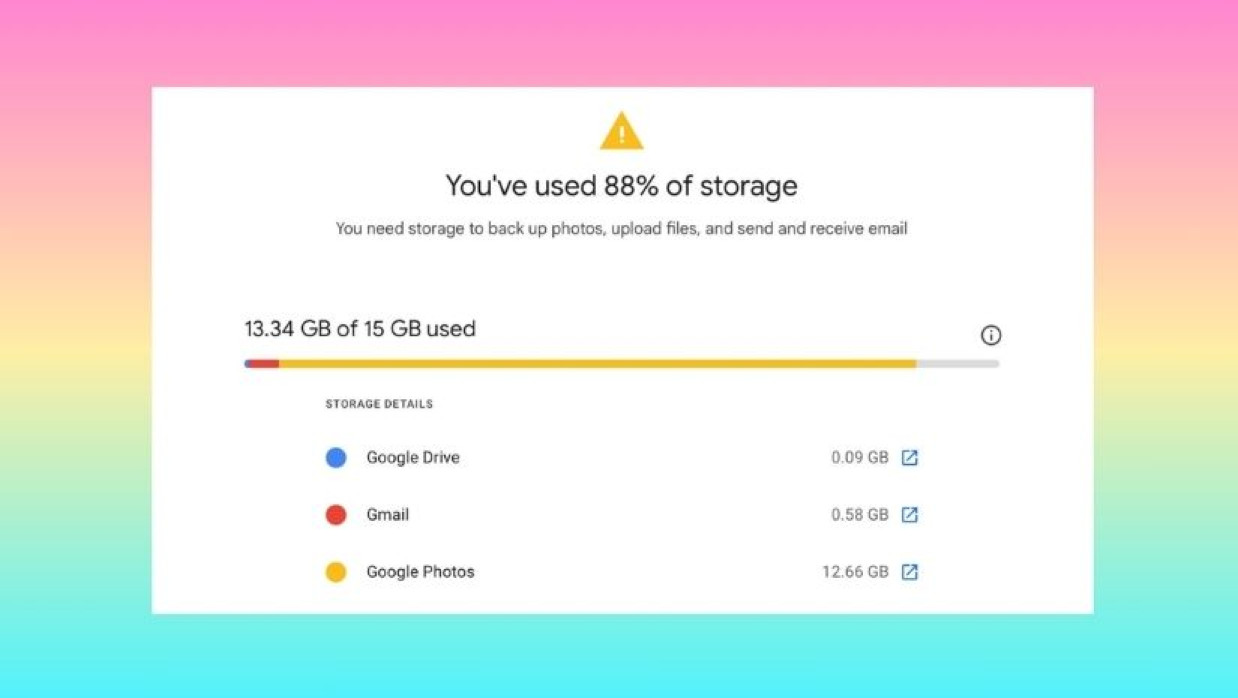This screenshot has width=1238, height=698.
Task: Click the STORAGE DETAILS section label
Action: click(x=379, y=404)
